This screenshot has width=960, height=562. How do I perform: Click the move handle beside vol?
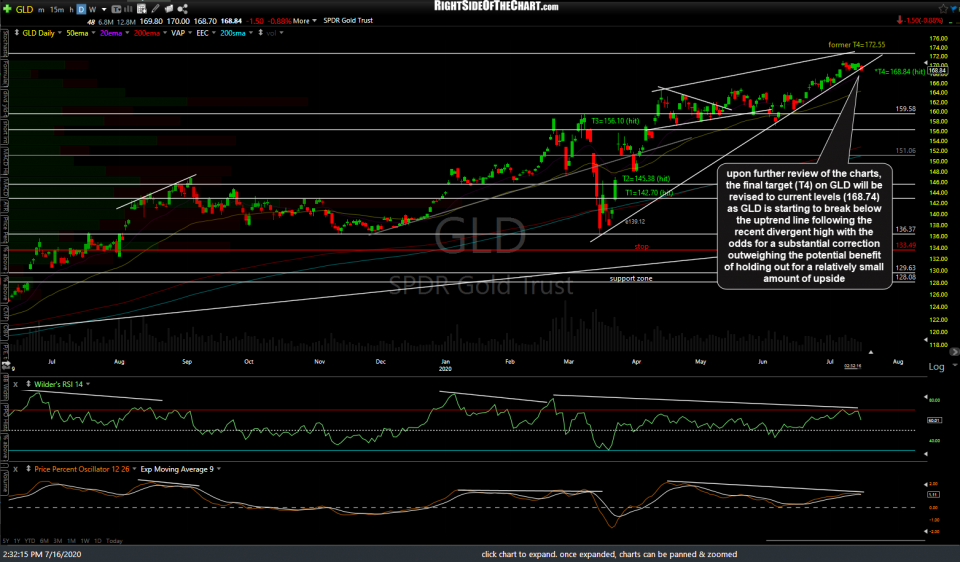[261, 33]
